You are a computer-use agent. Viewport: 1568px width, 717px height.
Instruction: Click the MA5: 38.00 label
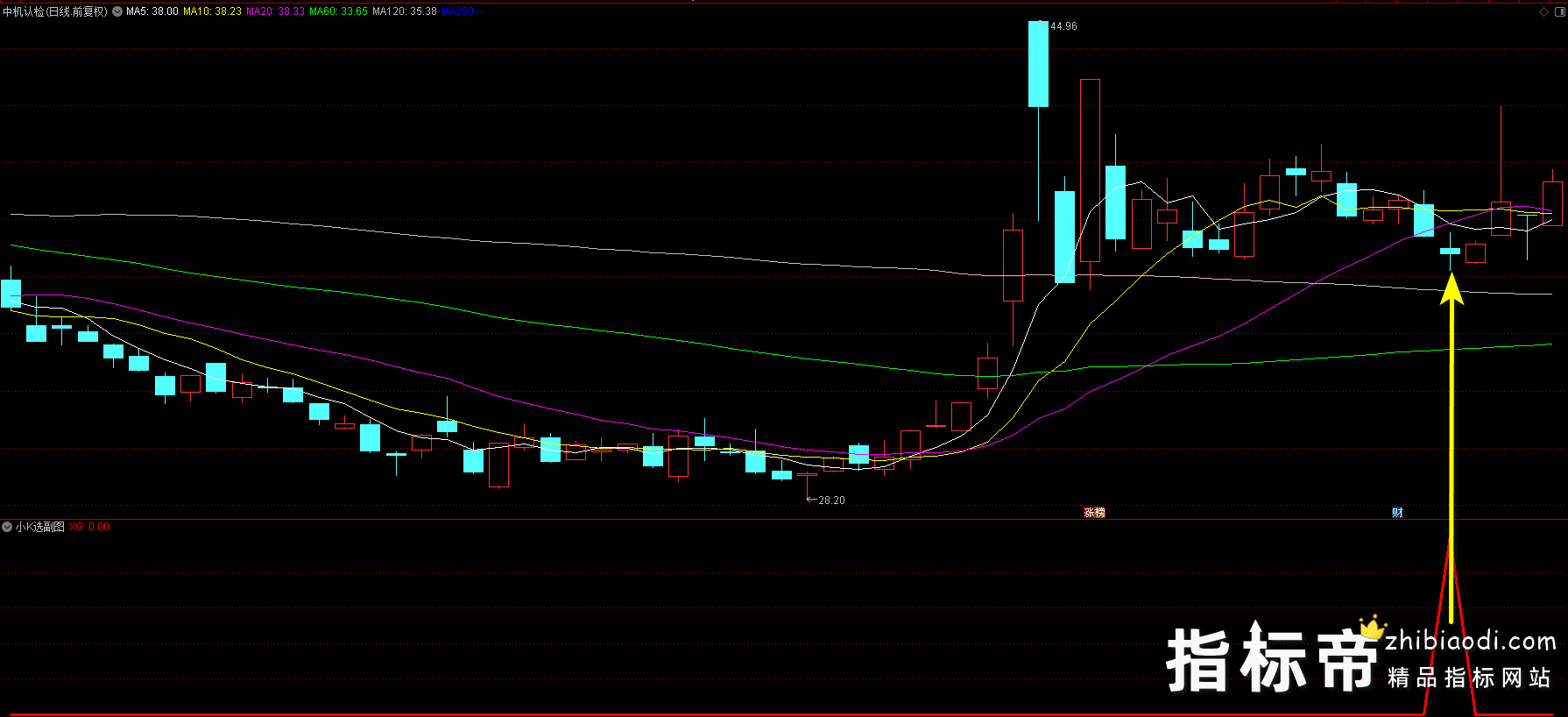click(152, 11)
